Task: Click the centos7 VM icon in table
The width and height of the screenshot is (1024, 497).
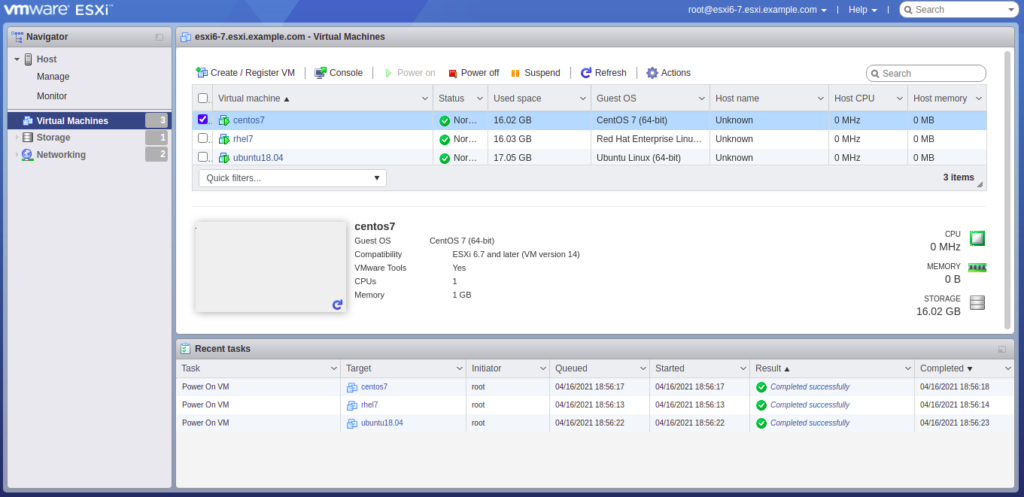Action: (x=224, y=120)
